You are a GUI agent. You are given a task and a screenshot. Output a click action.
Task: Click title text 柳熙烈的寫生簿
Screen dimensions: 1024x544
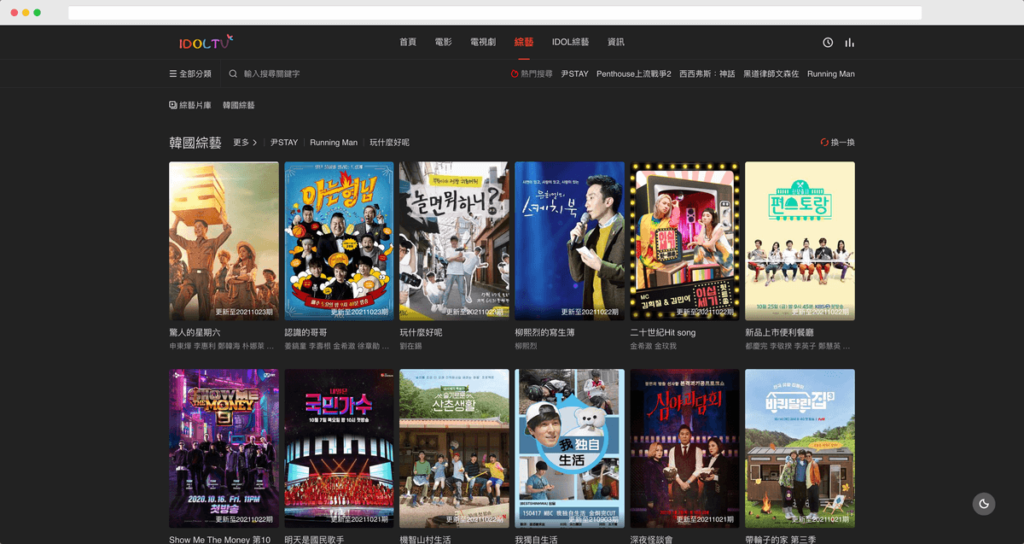pyautogui.click(x=545, y=332)
